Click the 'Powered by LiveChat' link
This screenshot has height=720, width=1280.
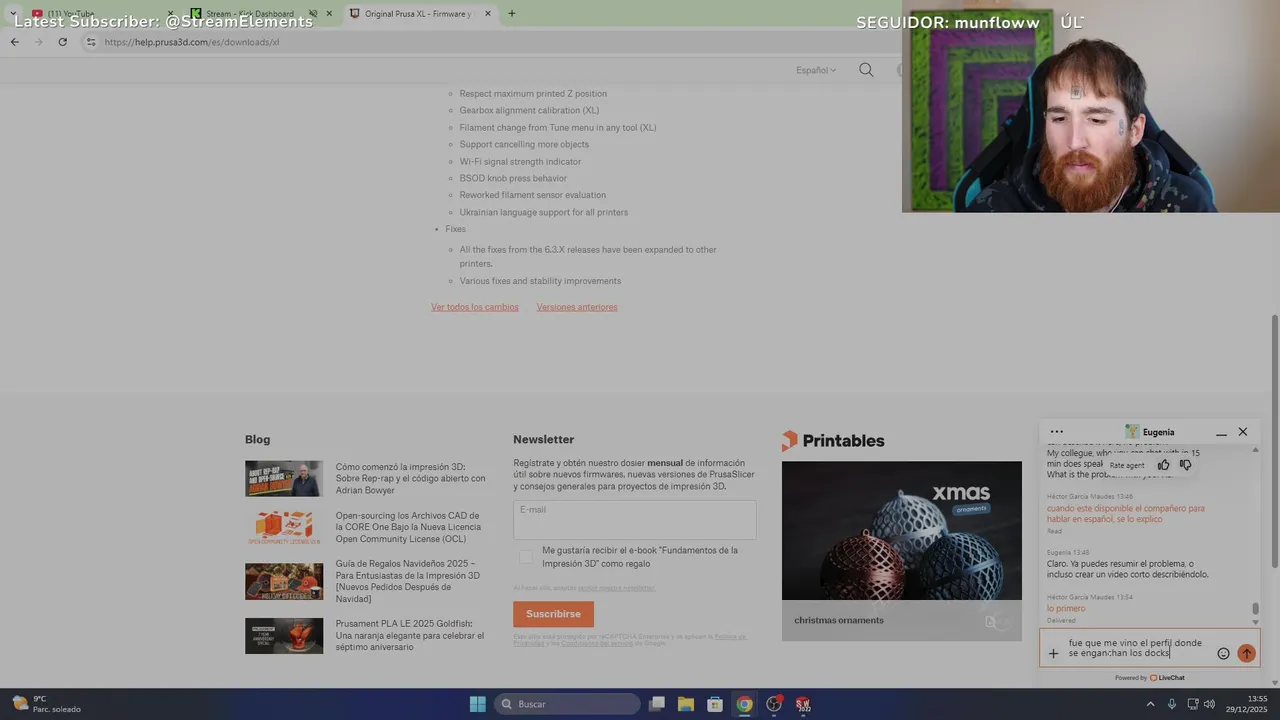[1150, 678]
